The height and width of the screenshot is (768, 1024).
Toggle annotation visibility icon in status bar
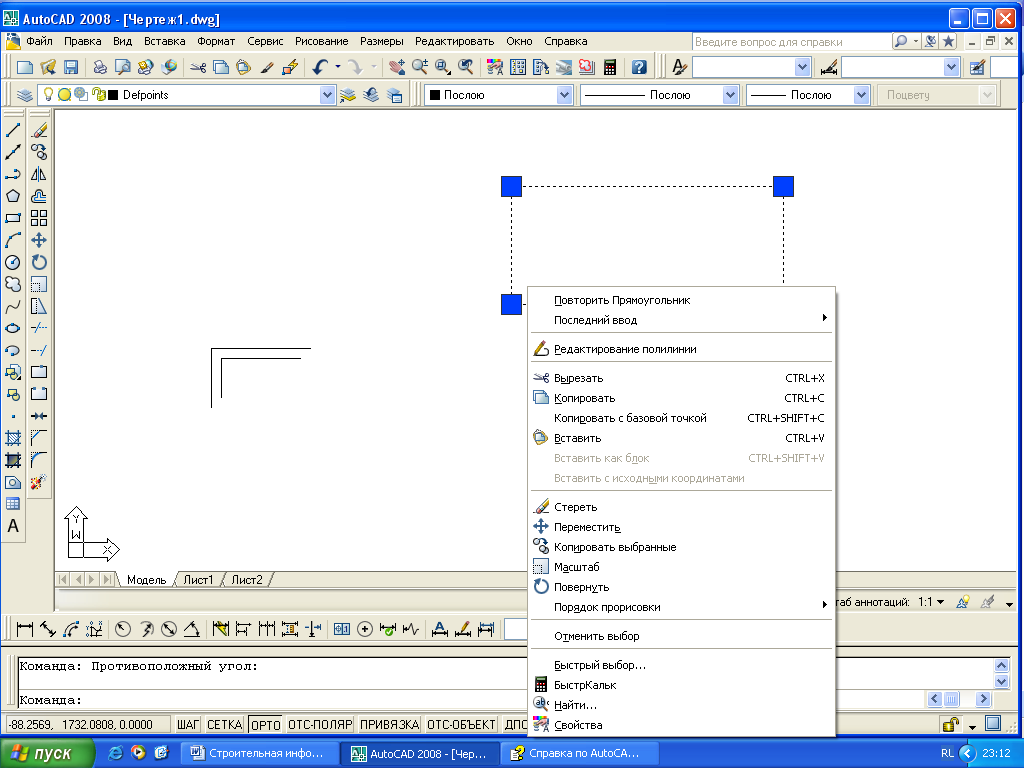coord(963,602)
